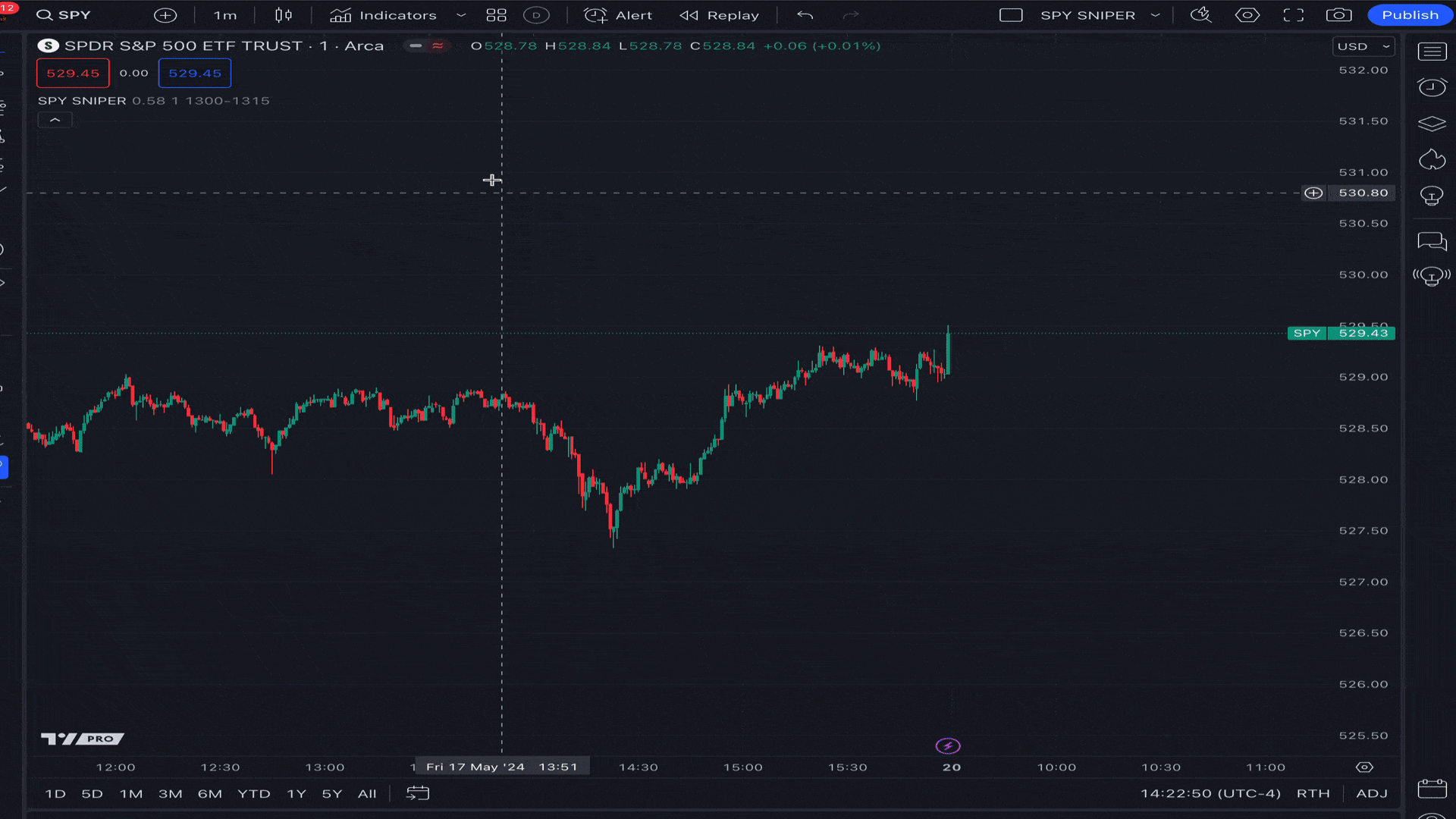The width and height of the screenshot is (1456, 819).
Task: Click the red data mode indicator icon
Action: coord(438,46)
